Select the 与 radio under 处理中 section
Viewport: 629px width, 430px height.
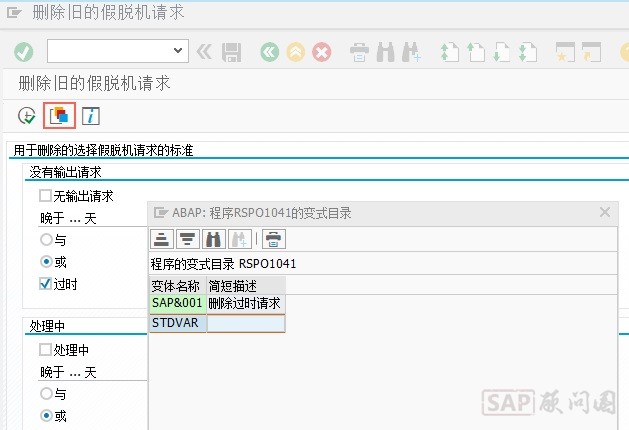46,393
